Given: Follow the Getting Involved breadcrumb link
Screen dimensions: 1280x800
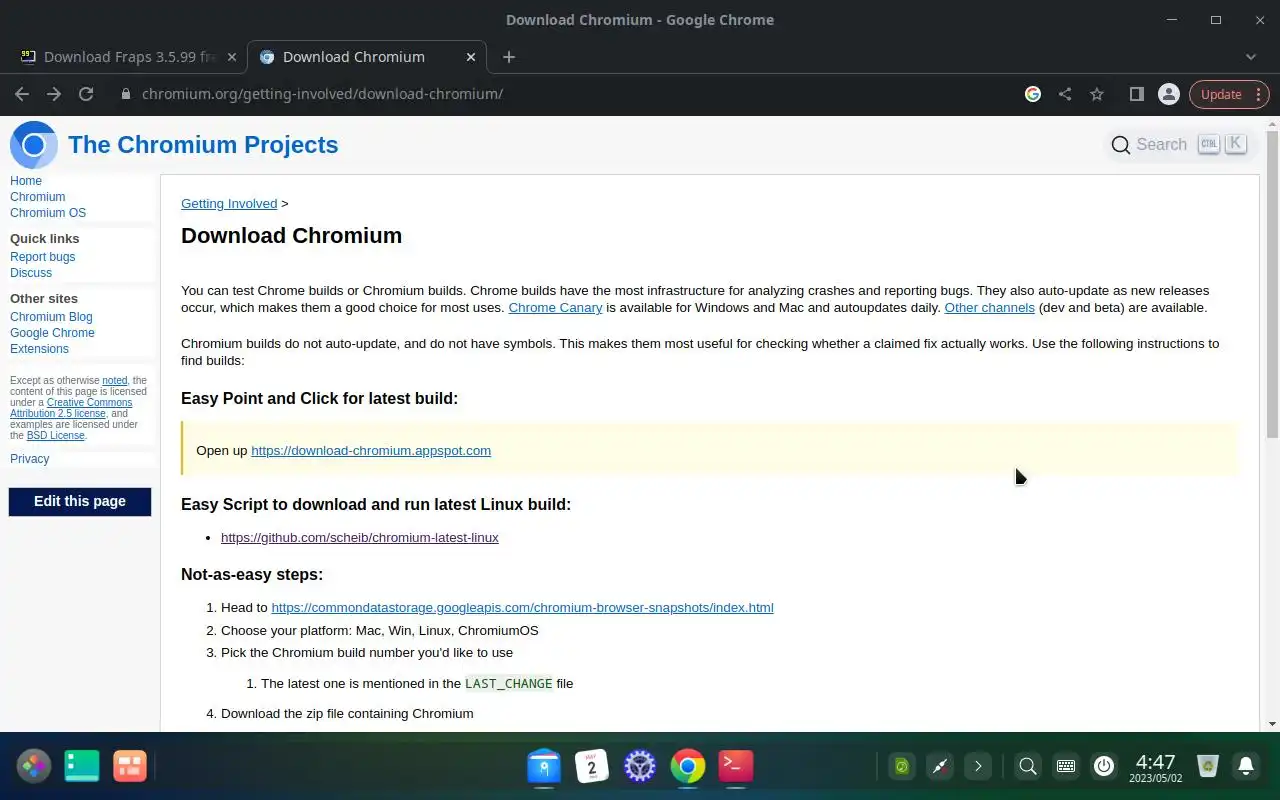Looking at the screenshot, I should (x=229, y=203).
